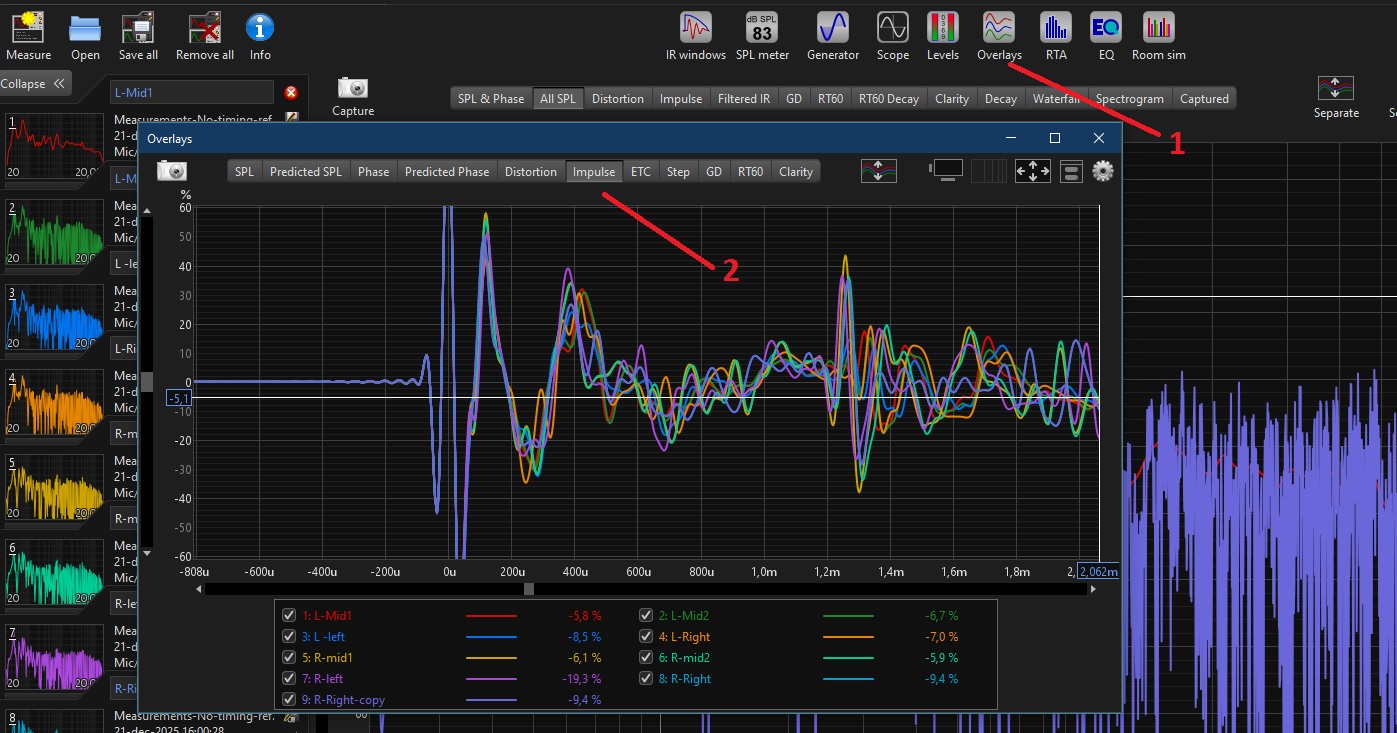Open the Room sim tool
1397x733 pixels.
[1158, 28]
